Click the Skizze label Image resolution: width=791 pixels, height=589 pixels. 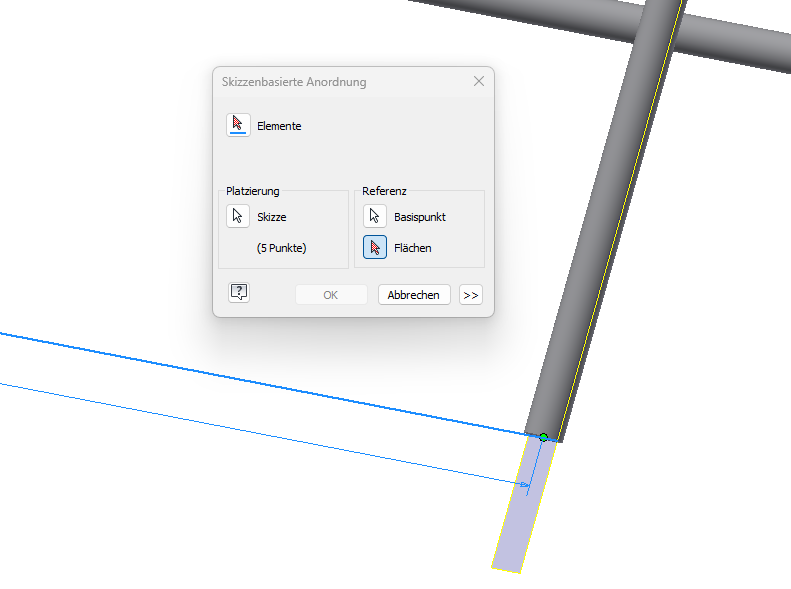coord(271,217)
